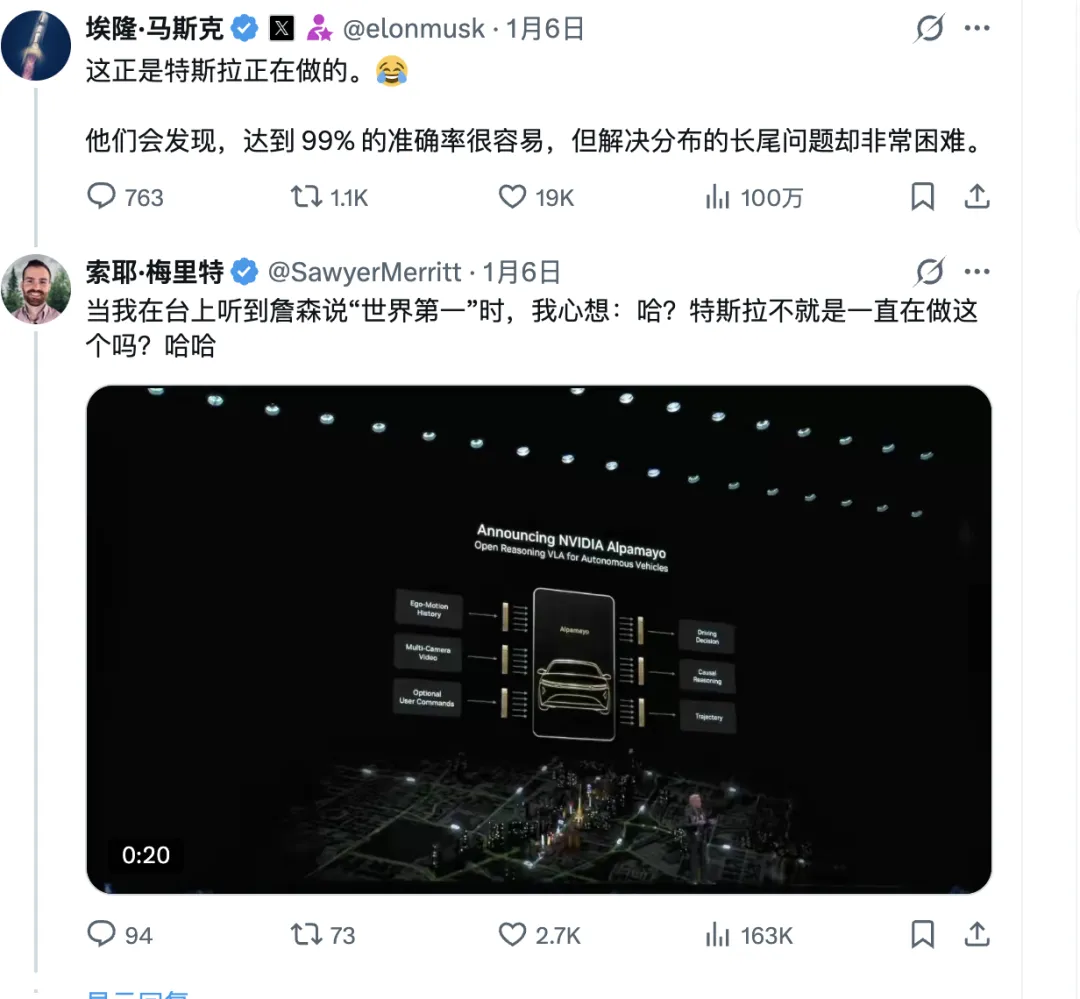Open @SawyerMerritt profile handle link

[364, 272]
